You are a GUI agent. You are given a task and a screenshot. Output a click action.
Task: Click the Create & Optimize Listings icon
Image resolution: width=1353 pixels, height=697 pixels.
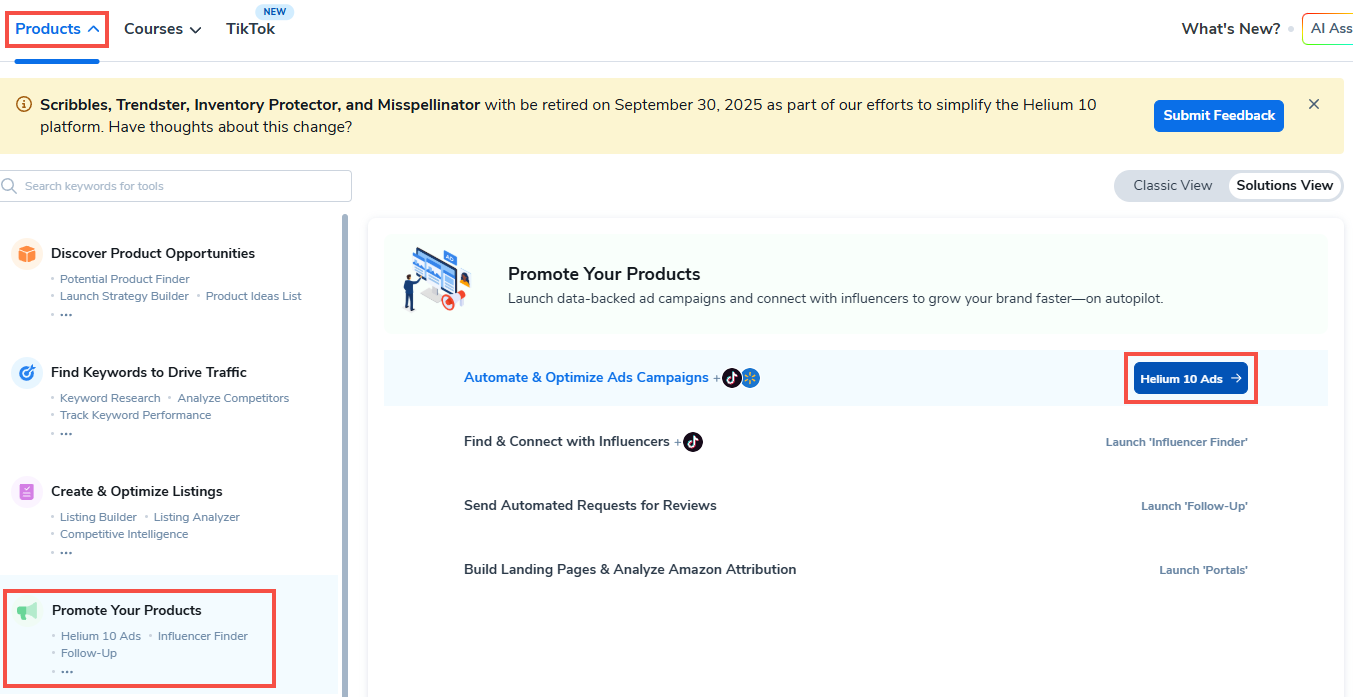pos(27,492)
